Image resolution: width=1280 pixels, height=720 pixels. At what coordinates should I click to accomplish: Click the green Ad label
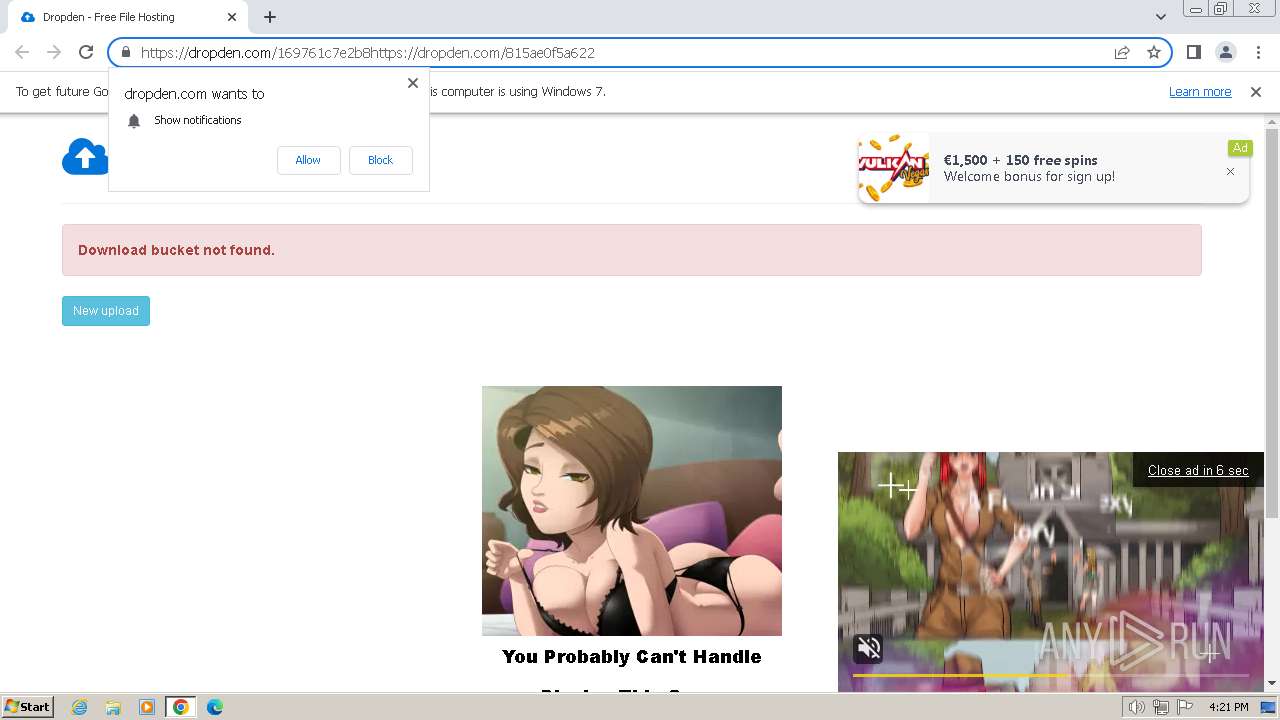[1240, 148]
